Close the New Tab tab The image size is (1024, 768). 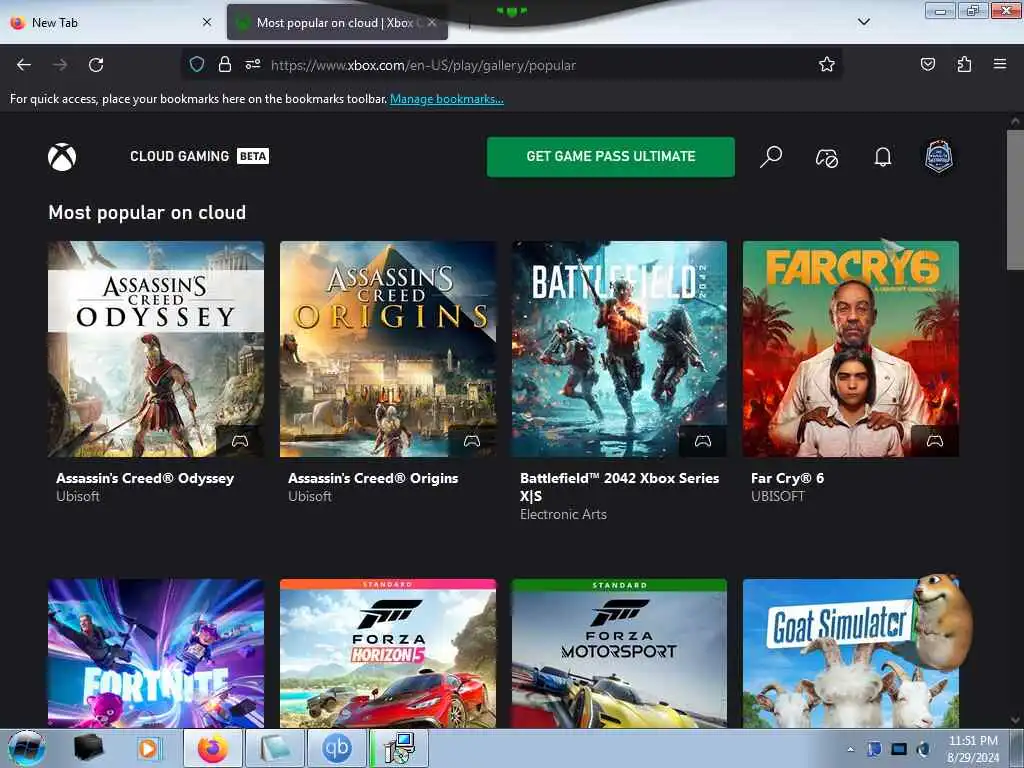click(207, 22)
